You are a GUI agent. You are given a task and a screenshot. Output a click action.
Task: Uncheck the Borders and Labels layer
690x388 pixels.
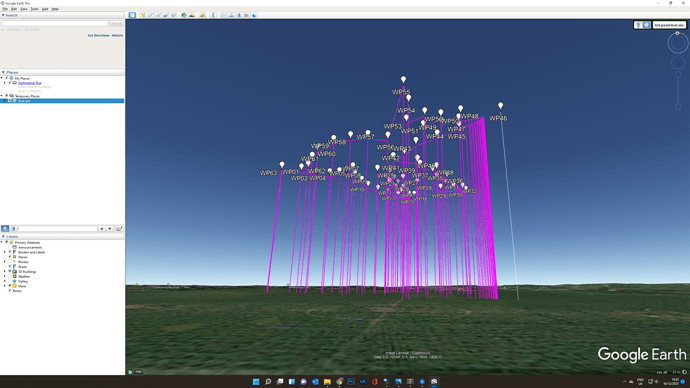pyautogui.click(x=10, y=252)
